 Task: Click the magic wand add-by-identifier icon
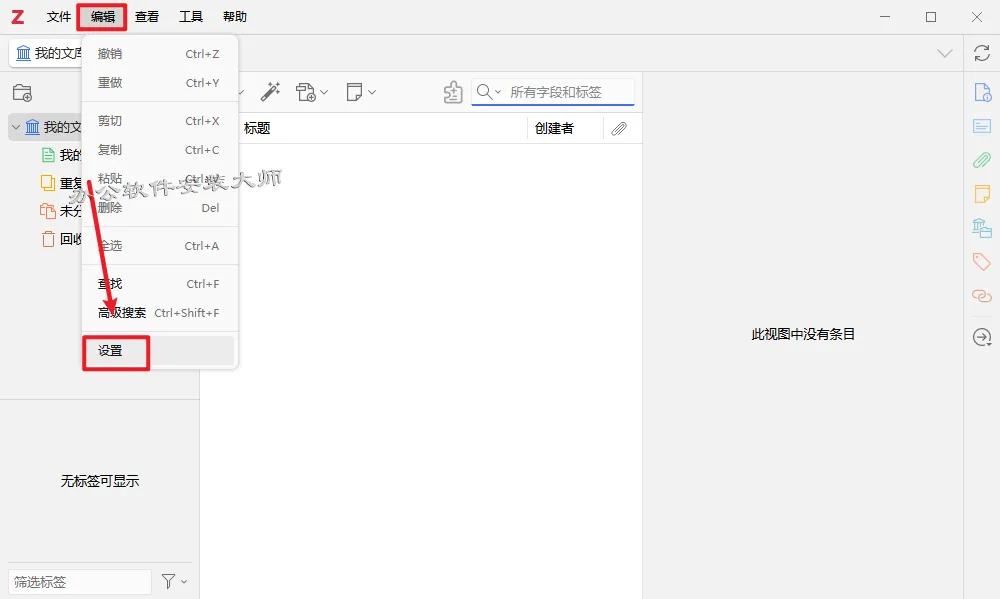pyautogui.click(x=270, y=92)
